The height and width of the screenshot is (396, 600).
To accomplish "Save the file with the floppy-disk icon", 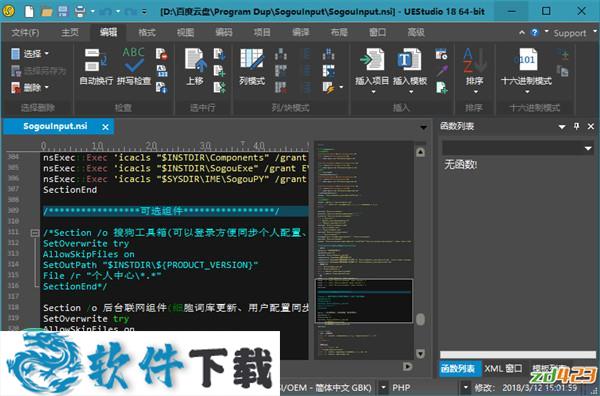I will pyautogui.click(x=63, y=11).
